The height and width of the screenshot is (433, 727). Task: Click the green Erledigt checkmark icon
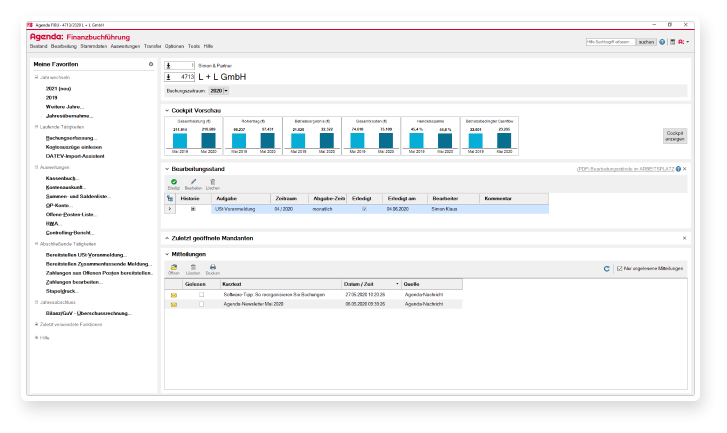(173, 181)
